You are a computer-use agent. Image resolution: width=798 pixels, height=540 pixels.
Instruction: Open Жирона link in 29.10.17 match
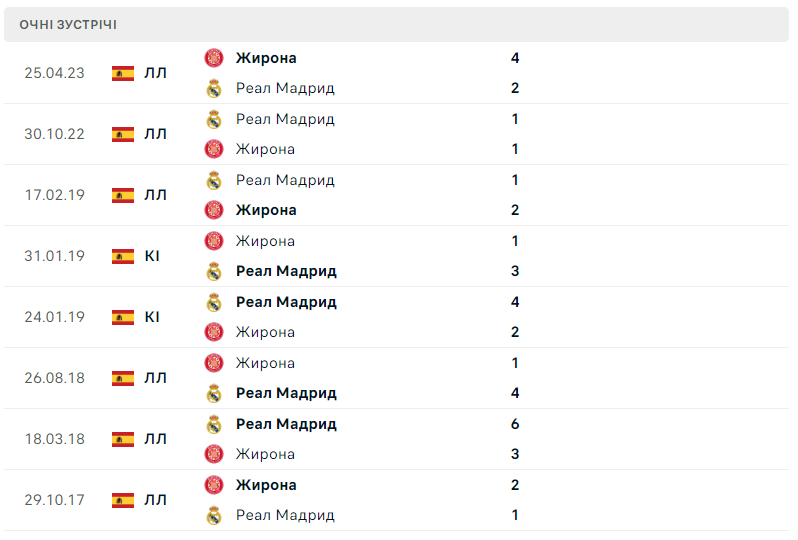pyautogui.click(x=266, y=485)
